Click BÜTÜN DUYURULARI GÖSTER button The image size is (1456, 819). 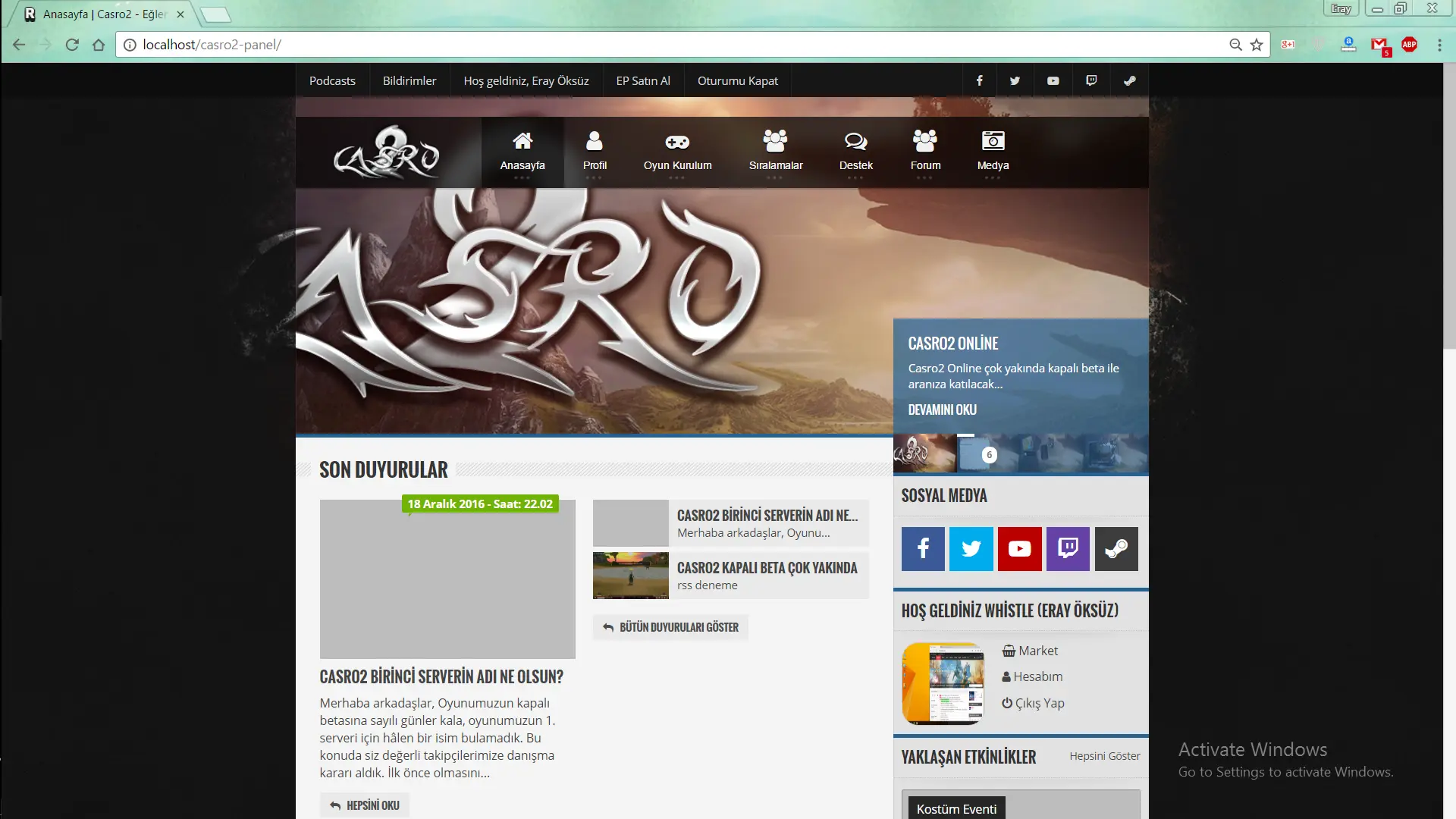[x=670, y=627]
